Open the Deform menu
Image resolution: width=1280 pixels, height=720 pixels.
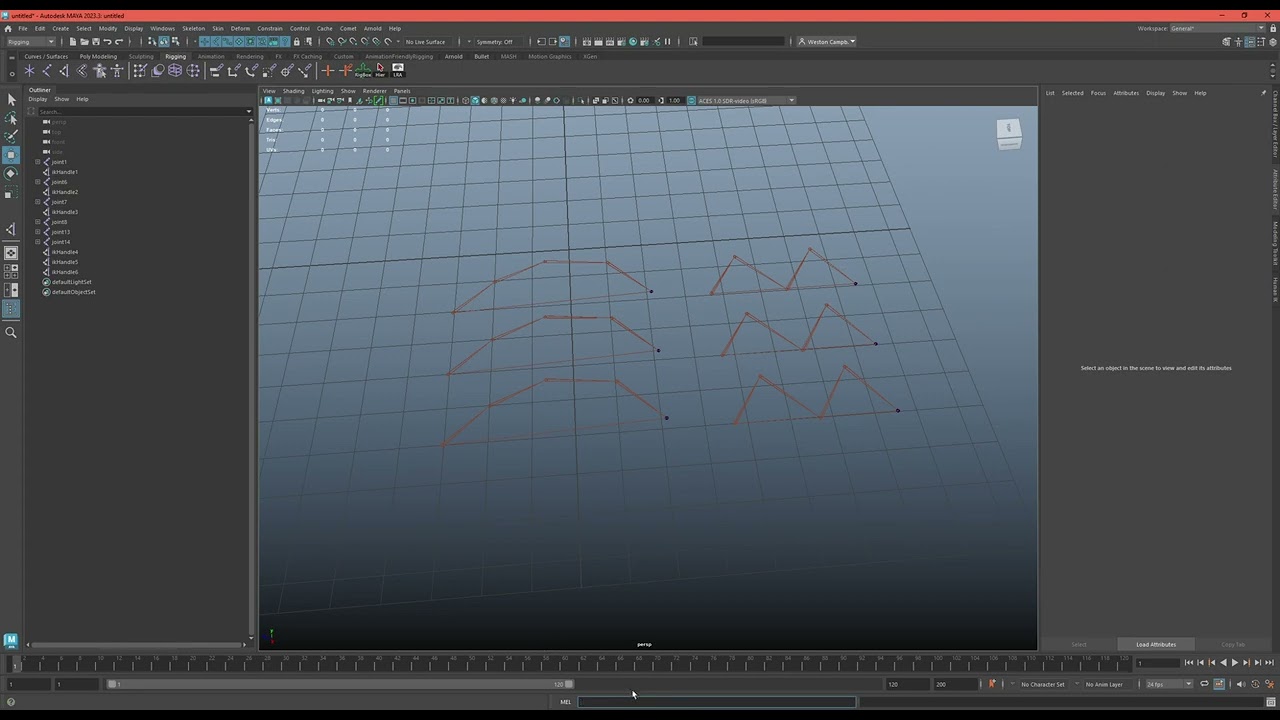[x=240, y=28]
